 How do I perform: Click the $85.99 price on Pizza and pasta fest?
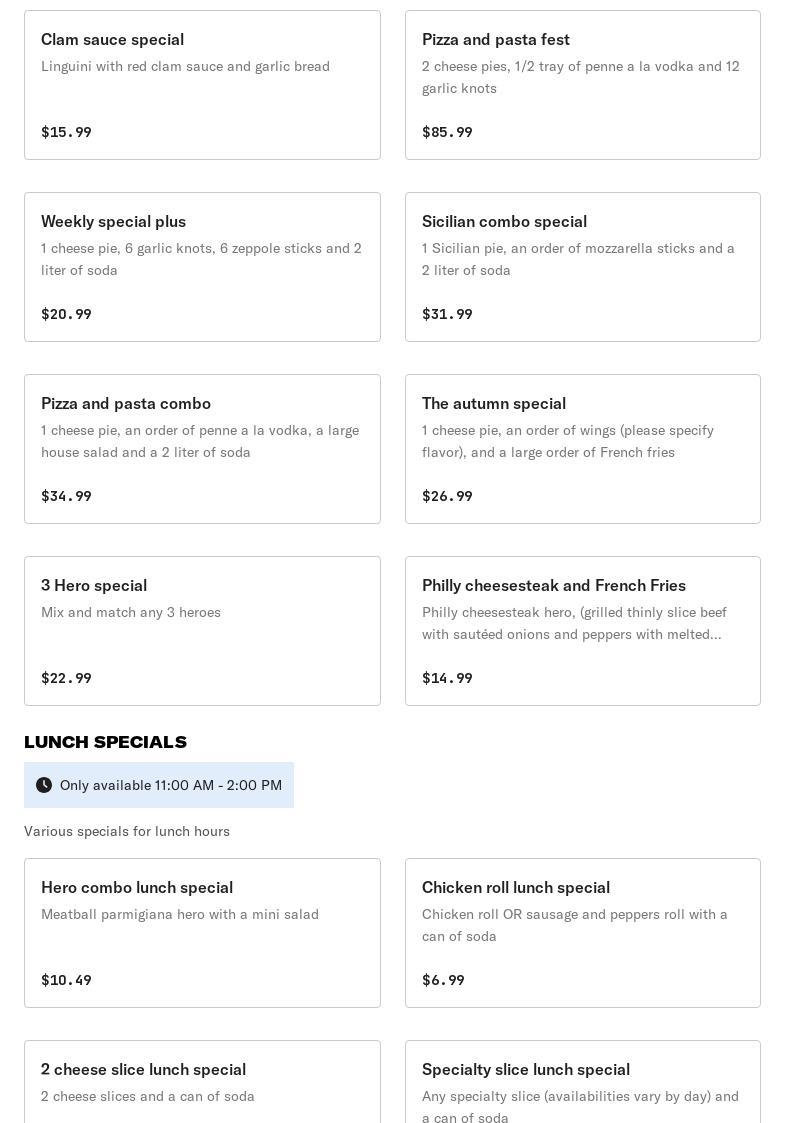(x=447, y=132)
